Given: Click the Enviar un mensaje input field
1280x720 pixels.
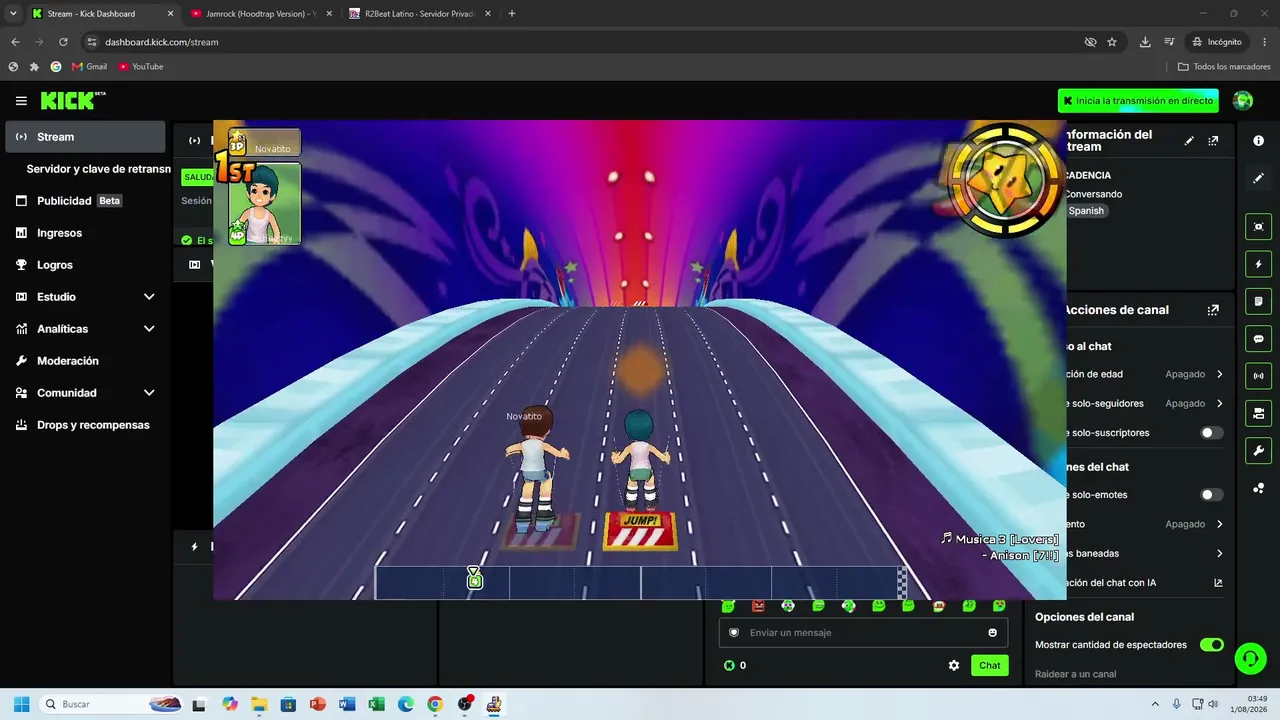Looking at the screenshot, I should [x=862, y=632].
